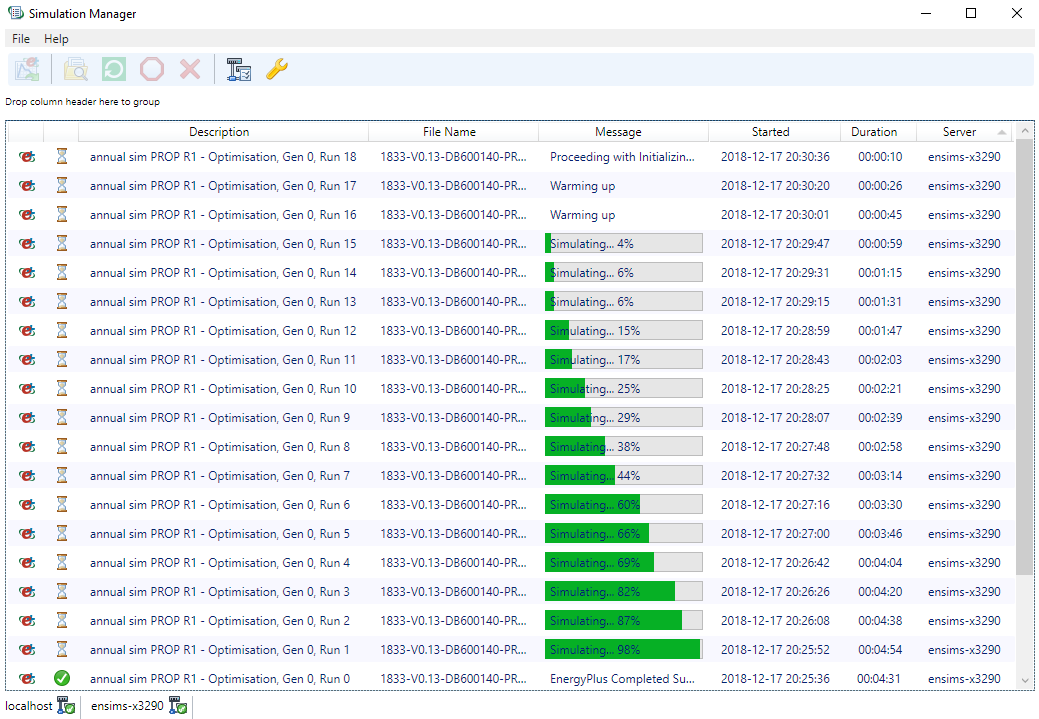Image resolution: width=1039 pixels, height=719 pixels.
Task: Click the EnergyPlus icon on Run 5 row
Action: 27,533
